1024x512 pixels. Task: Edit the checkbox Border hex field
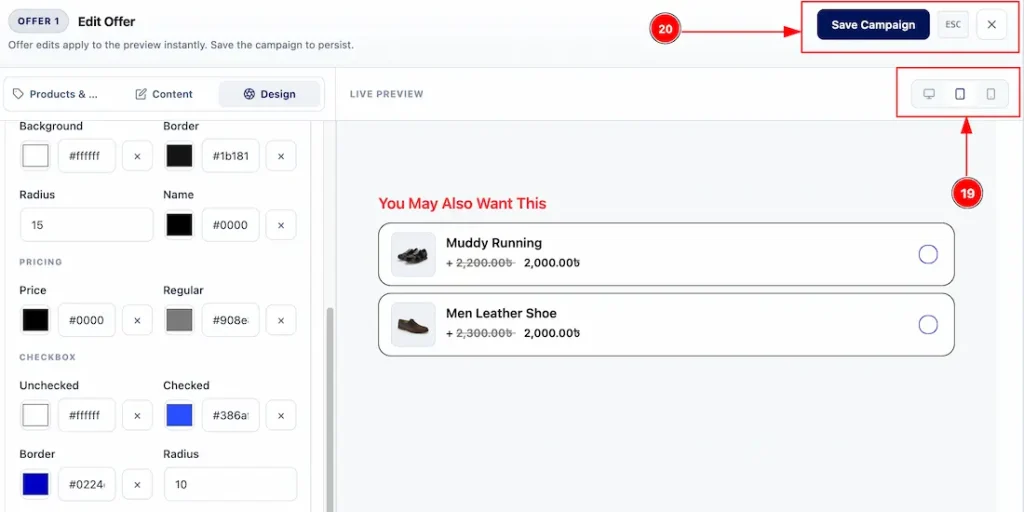[x=87, y=484]
